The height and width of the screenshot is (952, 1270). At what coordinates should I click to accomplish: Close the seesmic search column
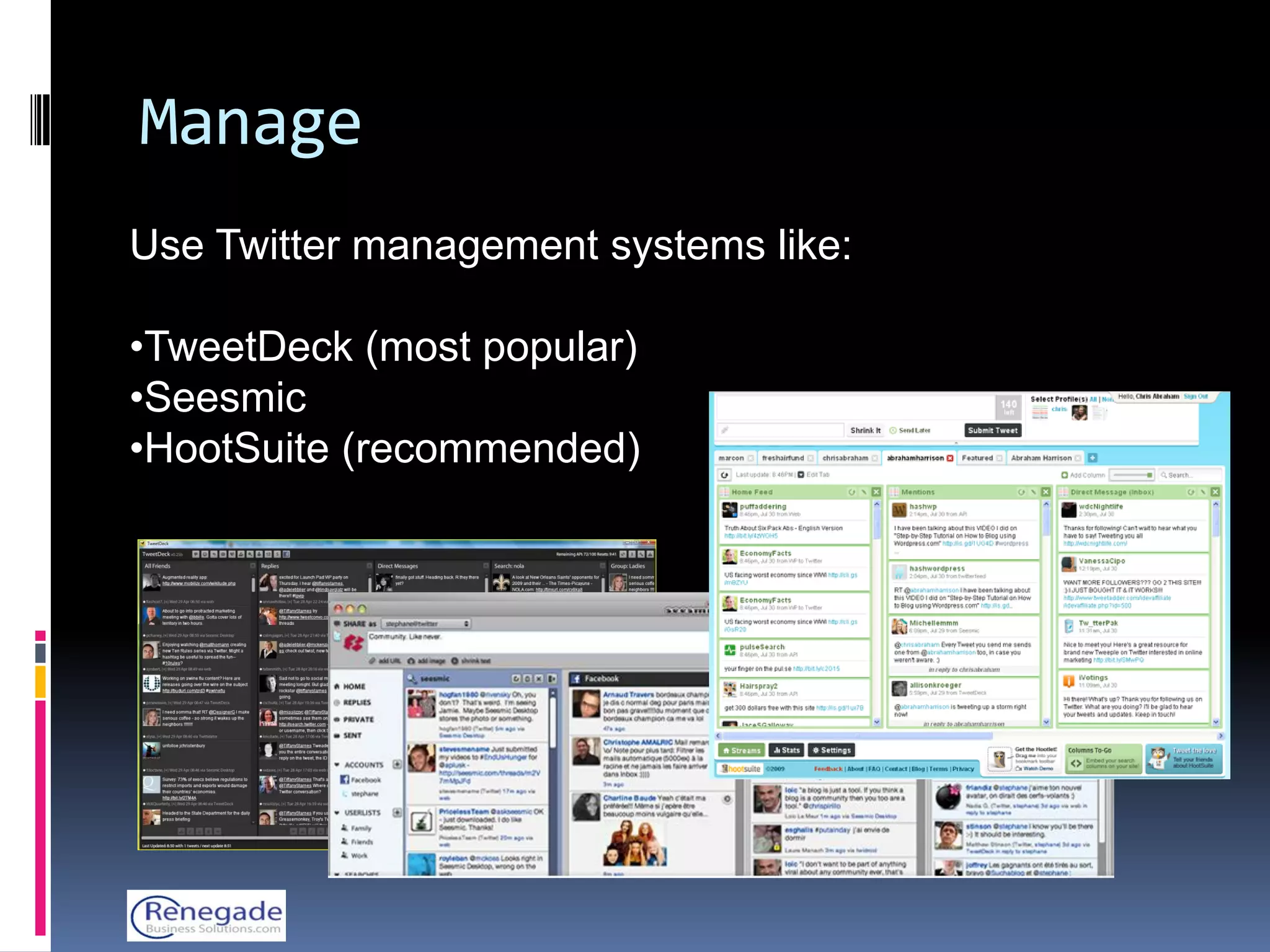539,679
